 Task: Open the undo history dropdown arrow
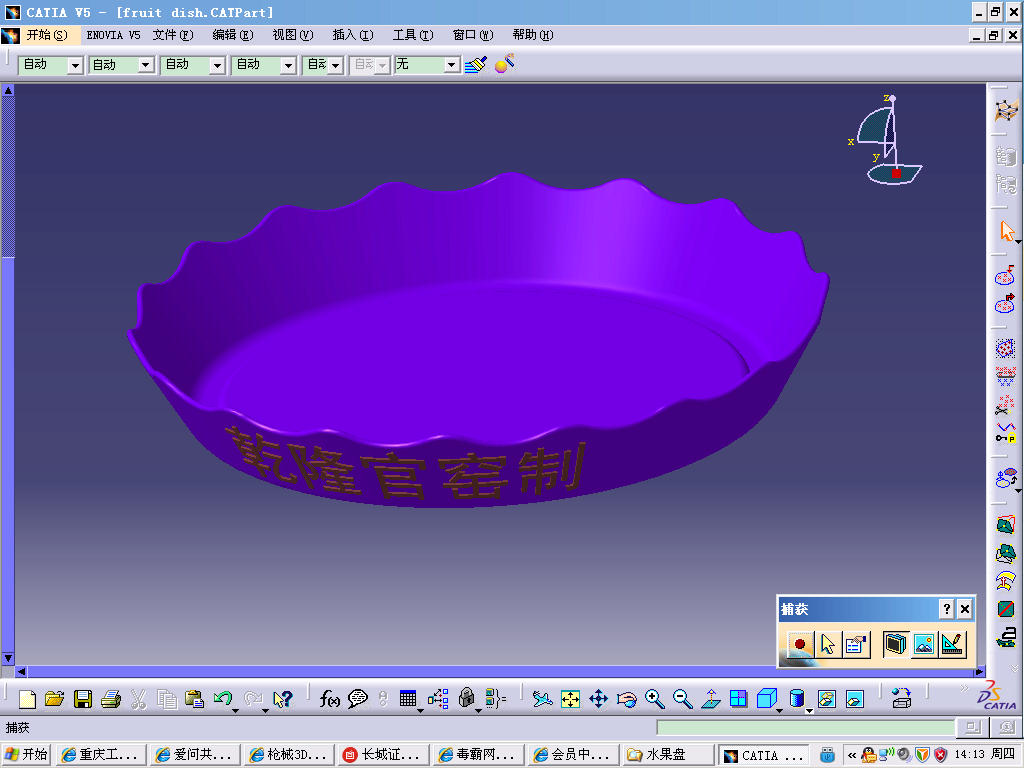(x=235, y=710)
